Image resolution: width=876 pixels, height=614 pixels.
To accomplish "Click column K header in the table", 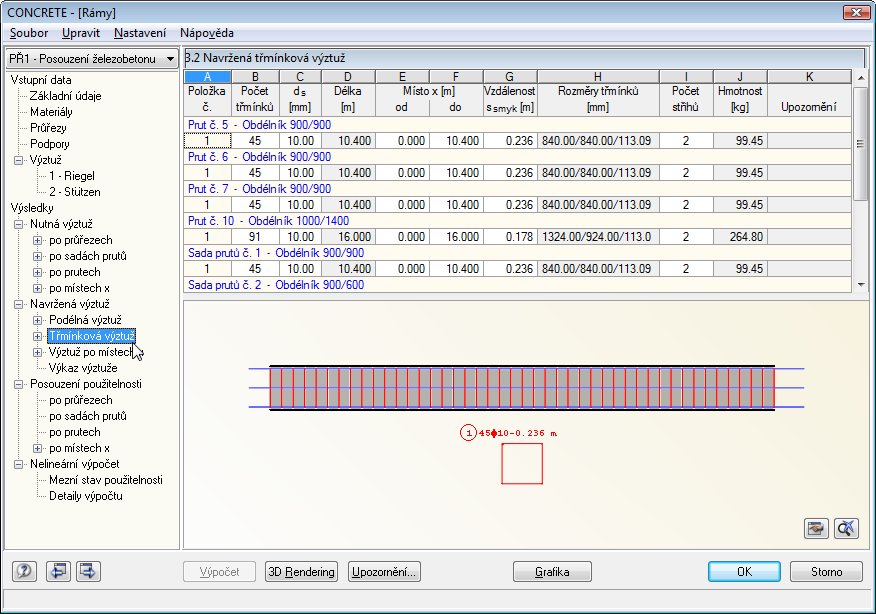I will 809,77.
